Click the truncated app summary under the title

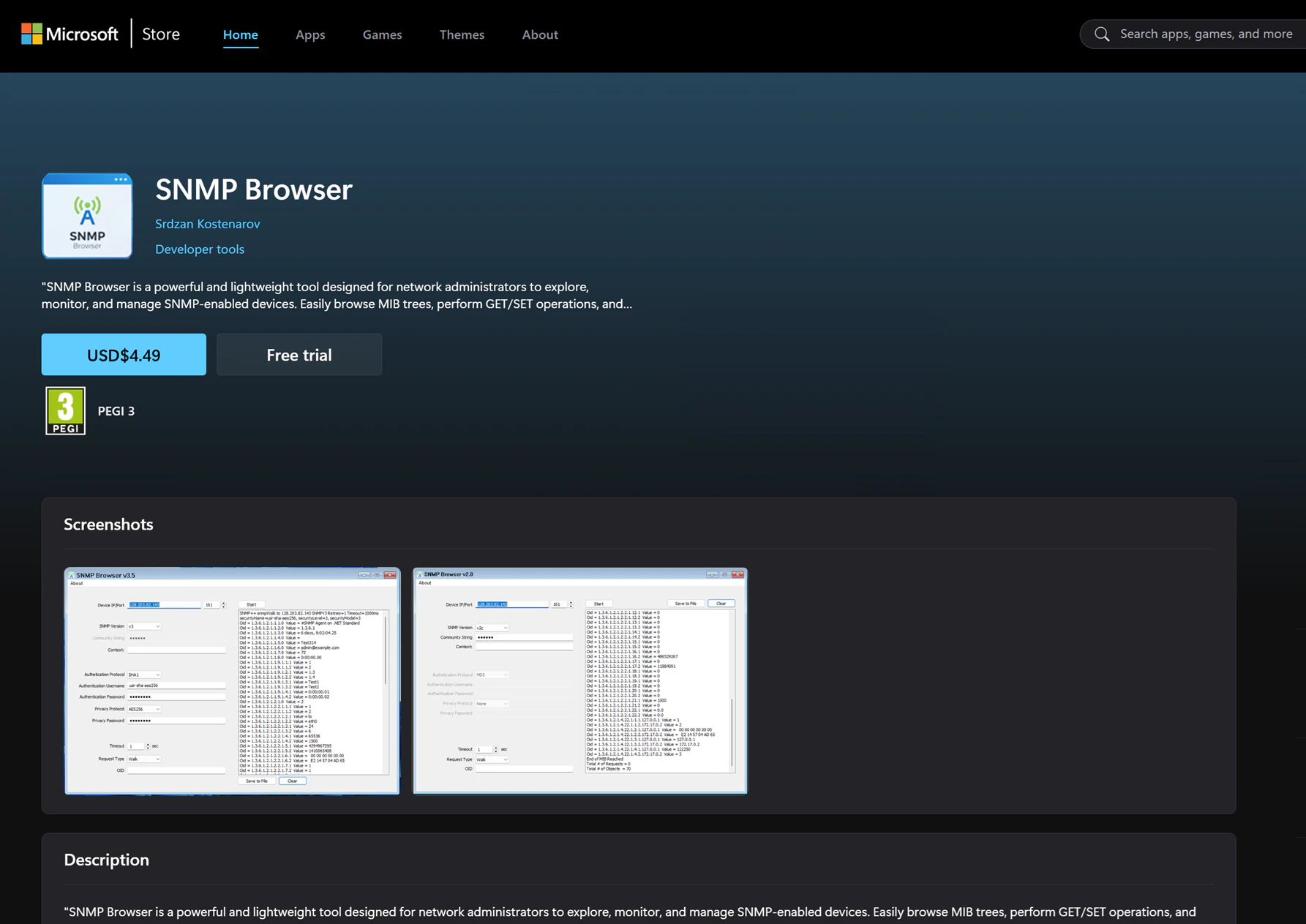pyautogui.click(x=337, y=295)
